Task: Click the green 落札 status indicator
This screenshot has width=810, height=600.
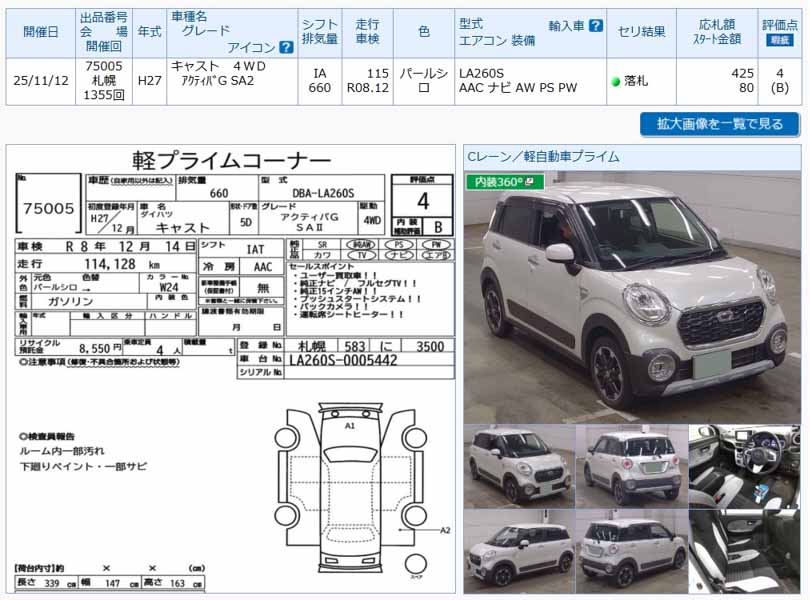Action: pos(616,81)
